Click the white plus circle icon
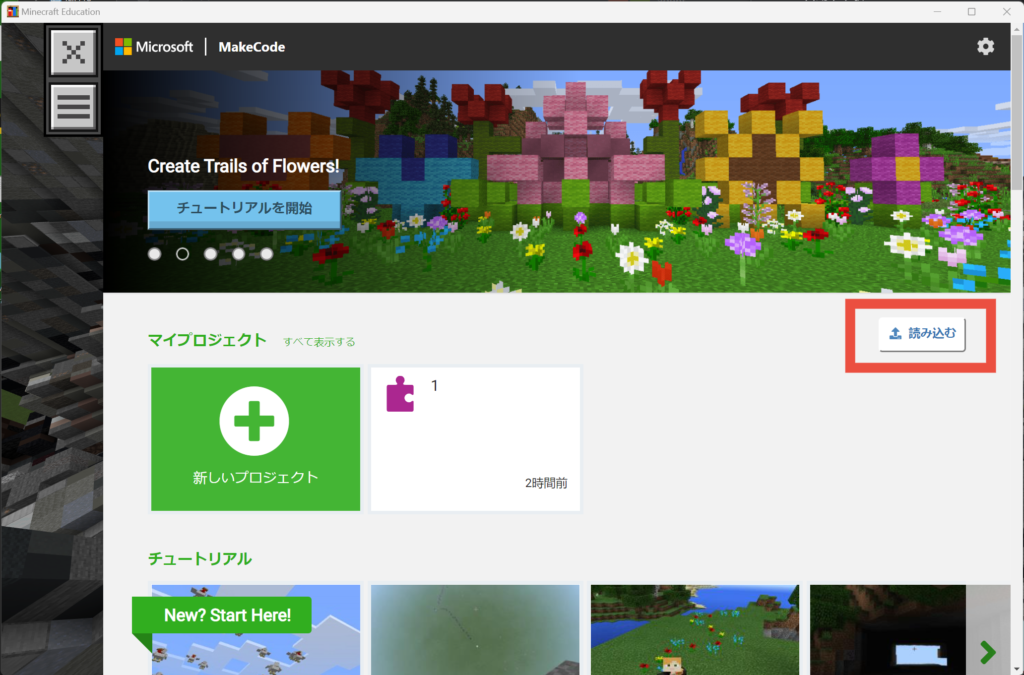Viewport: 1024px width, 675px height. tap(254, 422)
